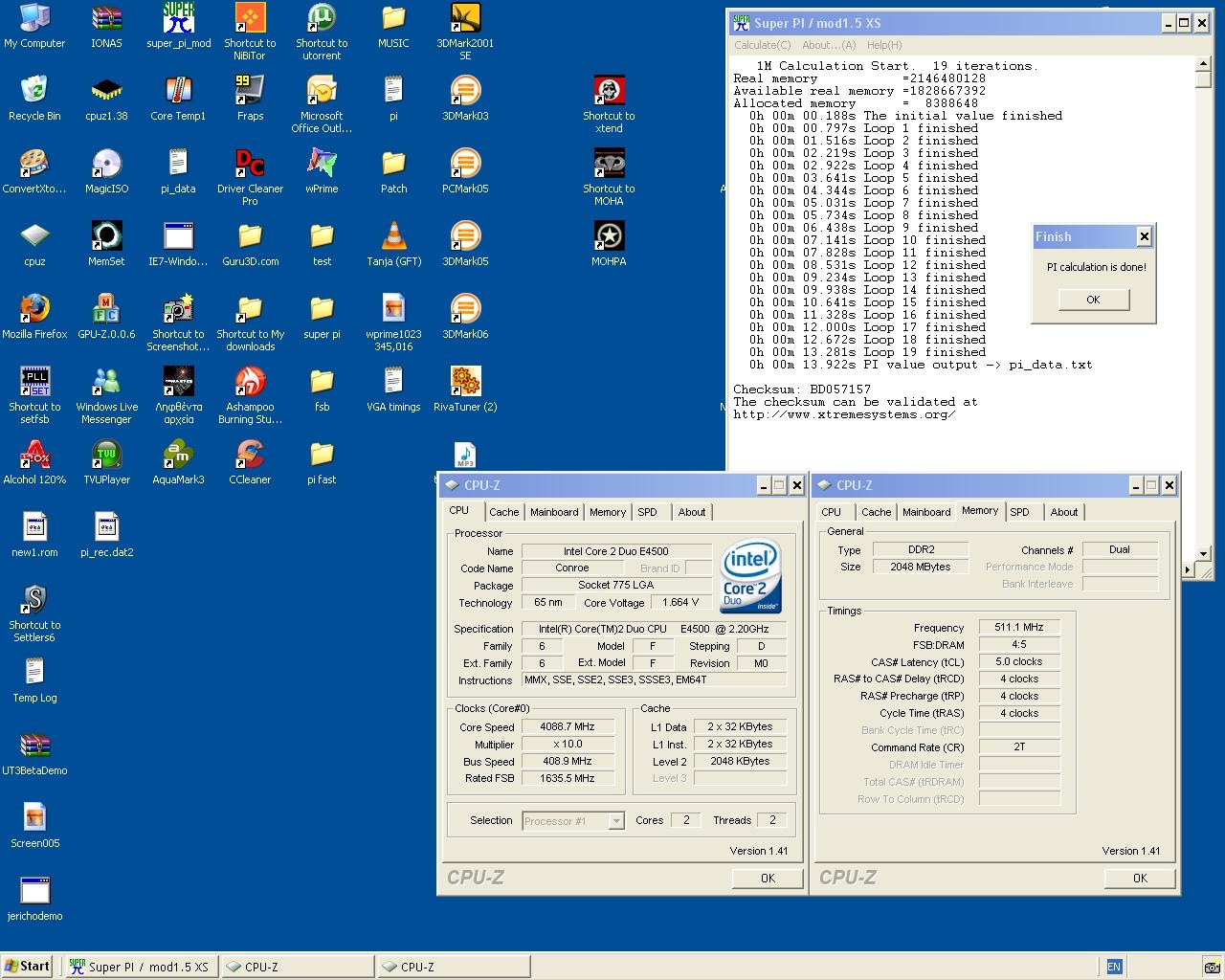
Task: Select first CPU-Z taskbar button
Action: pyautogui.click(x=297, y=967)
